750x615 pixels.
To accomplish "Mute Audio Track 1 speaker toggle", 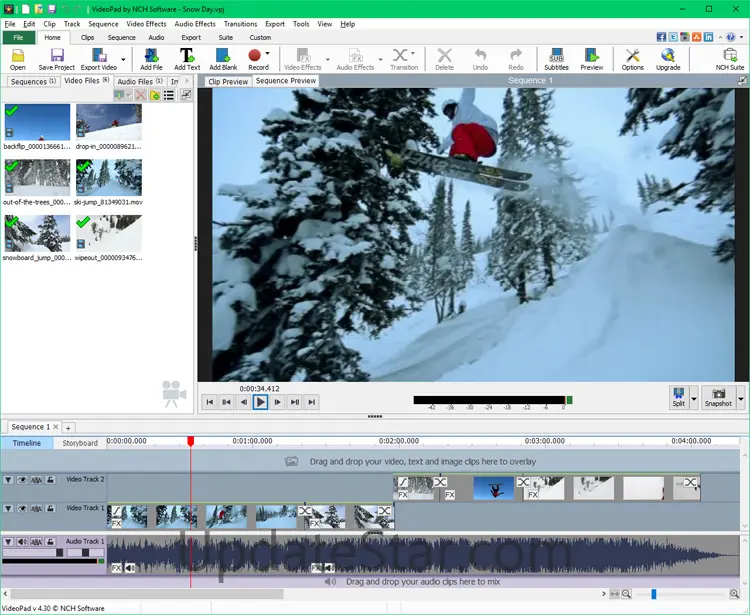I will pyautogui.click(x=22, y=542).
